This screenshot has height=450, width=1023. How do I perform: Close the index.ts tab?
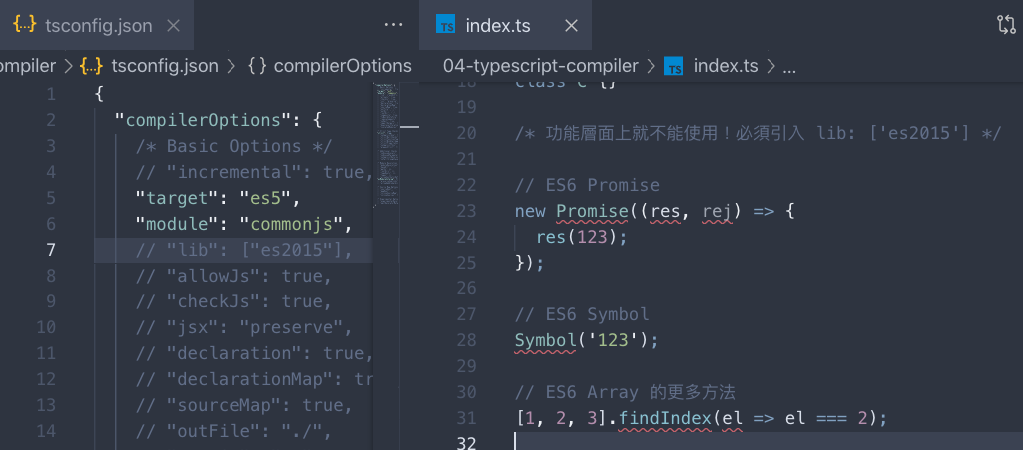[572, 25]
